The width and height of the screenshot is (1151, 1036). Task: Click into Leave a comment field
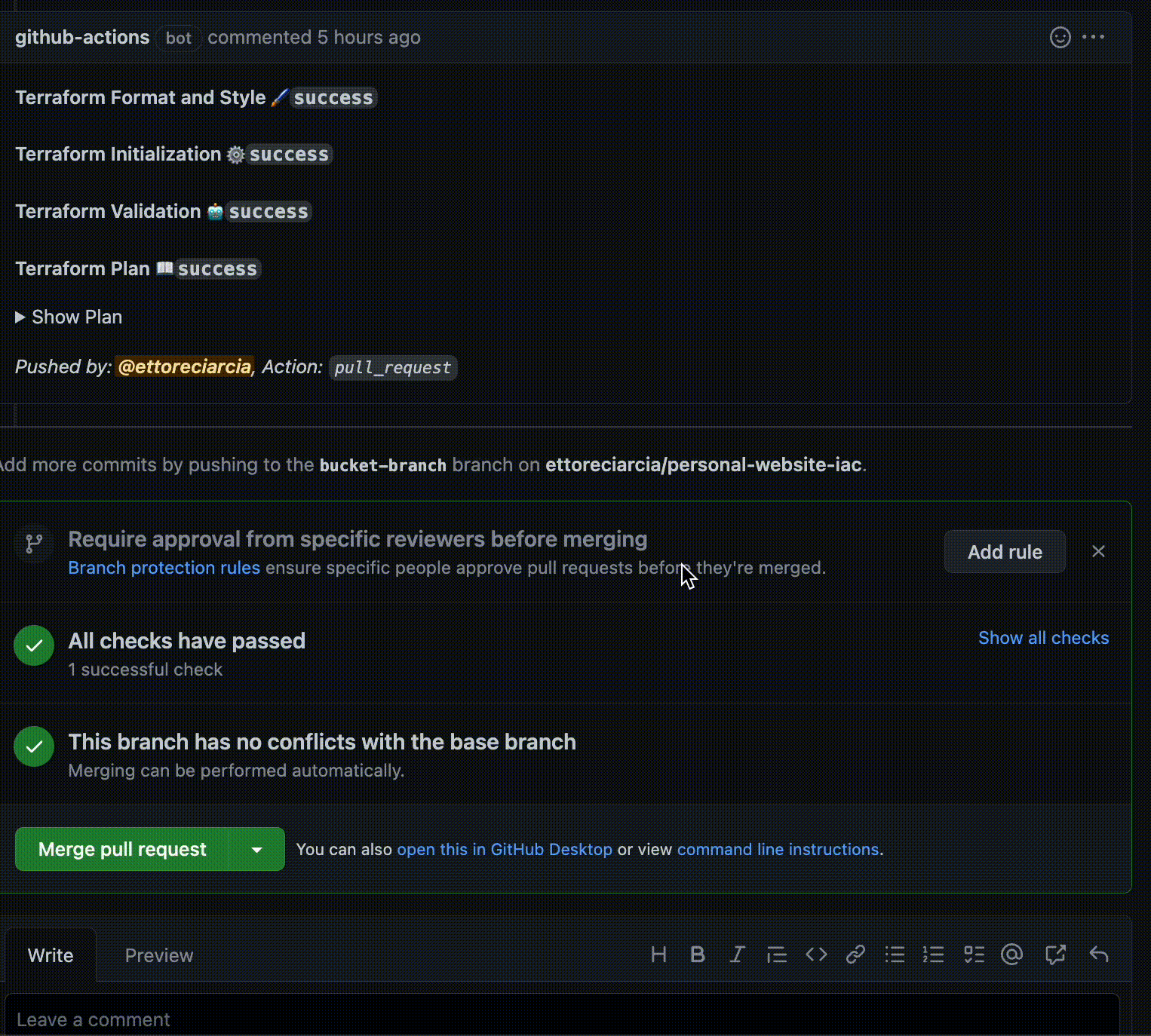coord(562,1016)
